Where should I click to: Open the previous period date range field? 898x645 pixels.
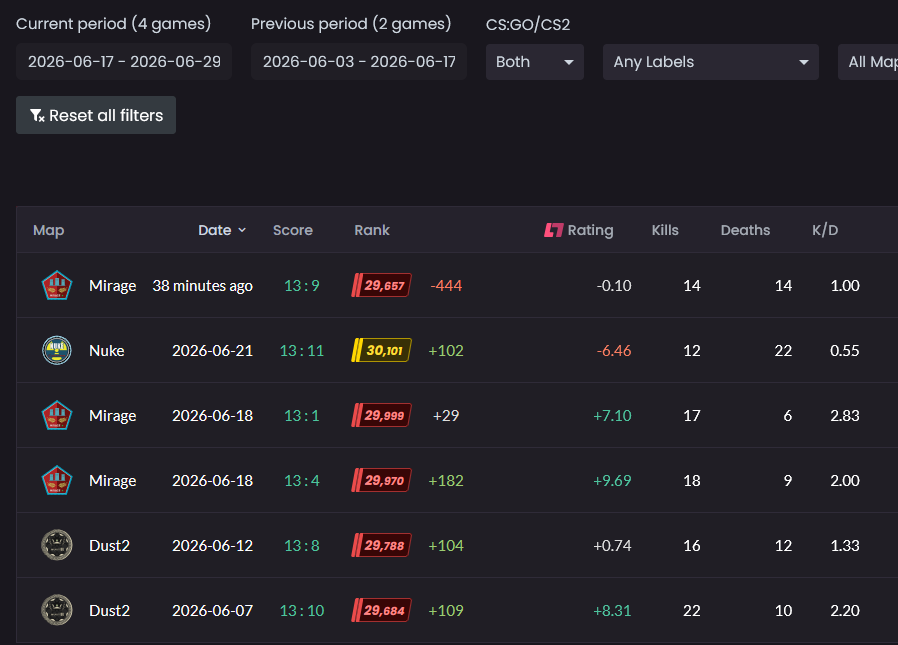359,62
